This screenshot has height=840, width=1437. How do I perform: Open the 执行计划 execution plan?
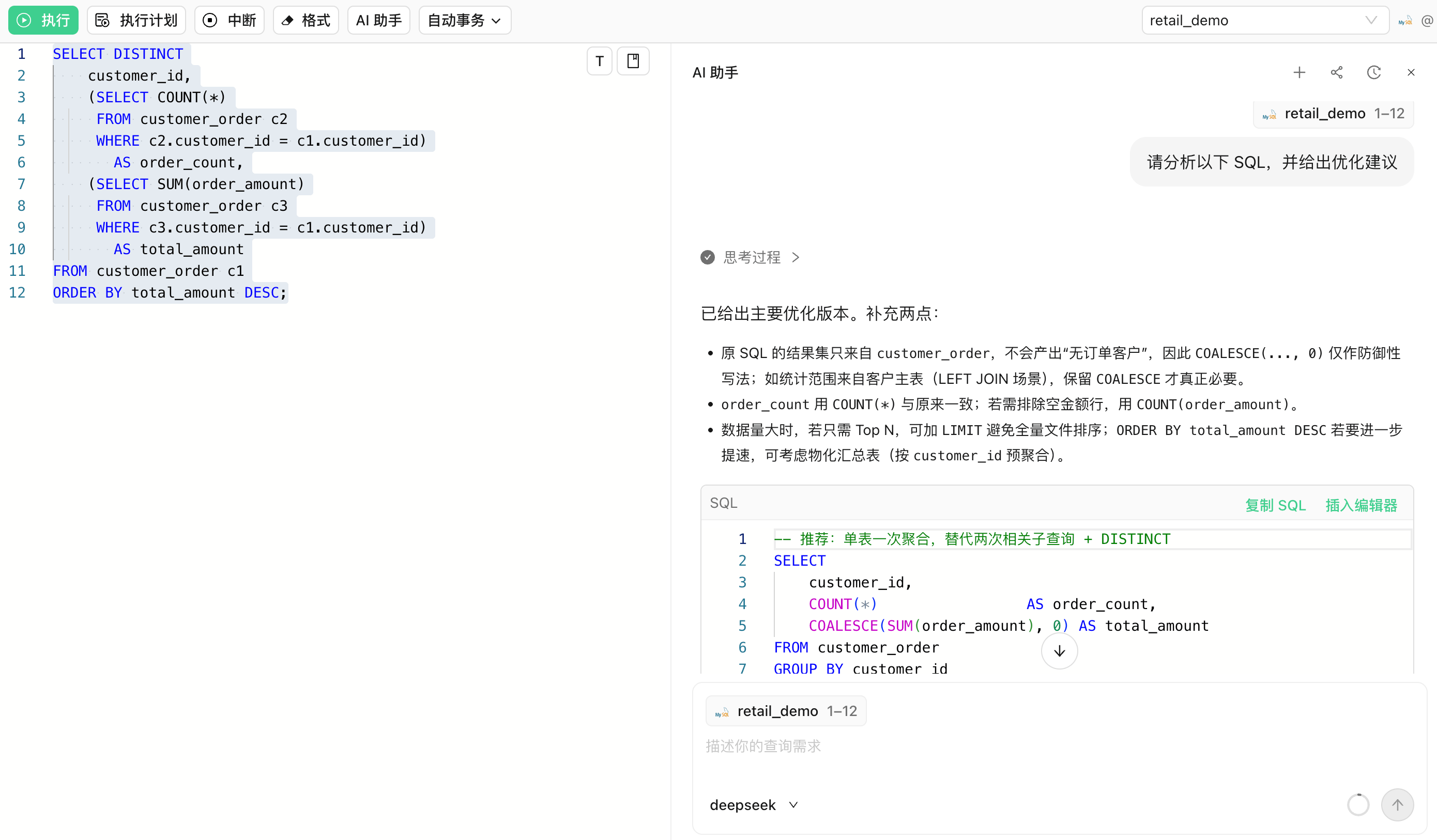(136, 21)
